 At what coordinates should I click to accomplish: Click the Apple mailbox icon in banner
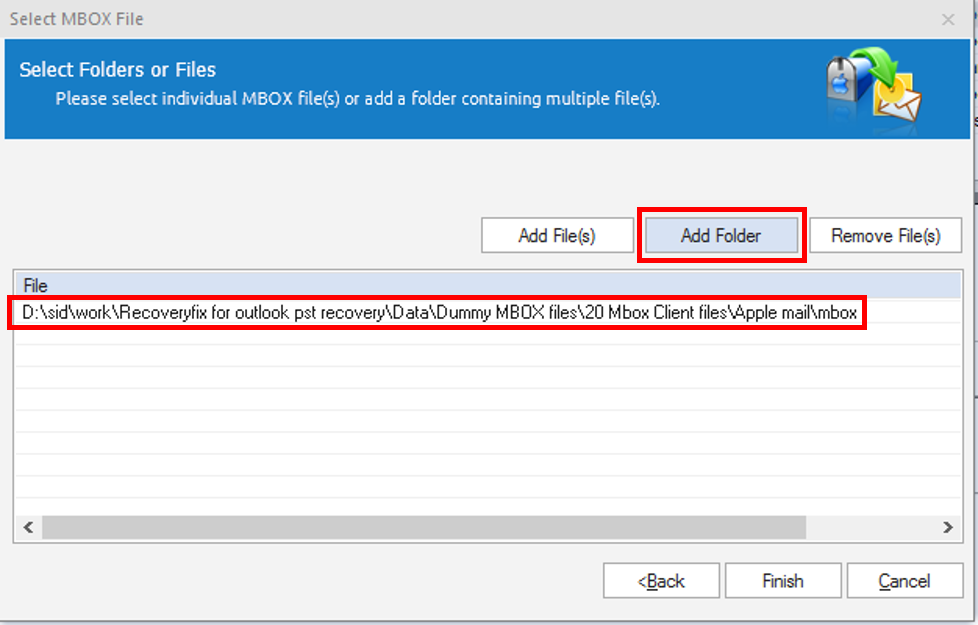(x=843, y=80)
